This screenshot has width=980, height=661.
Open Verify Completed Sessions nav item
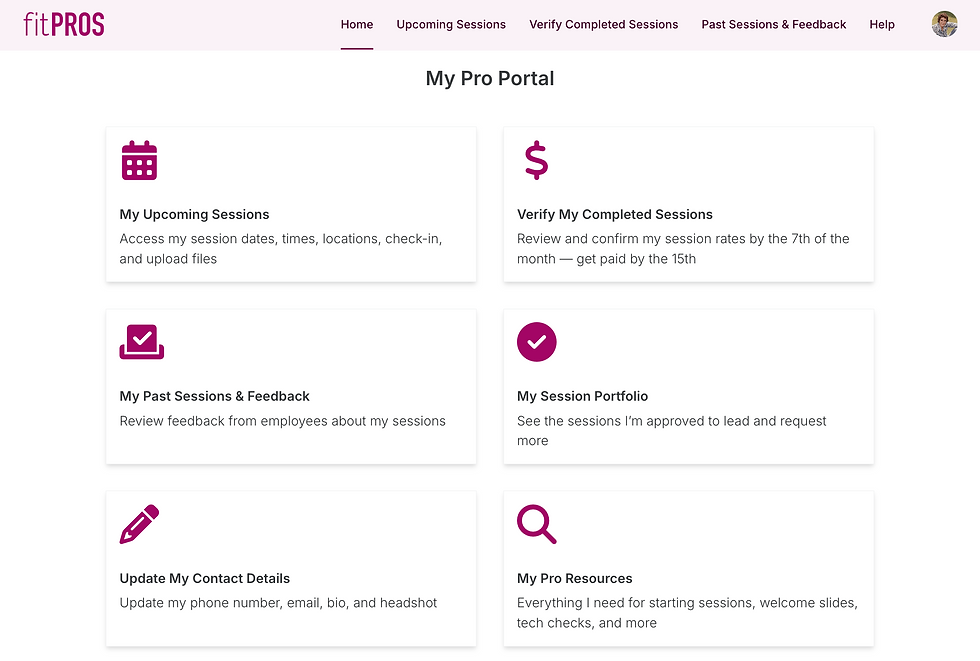tap(604, 24)
